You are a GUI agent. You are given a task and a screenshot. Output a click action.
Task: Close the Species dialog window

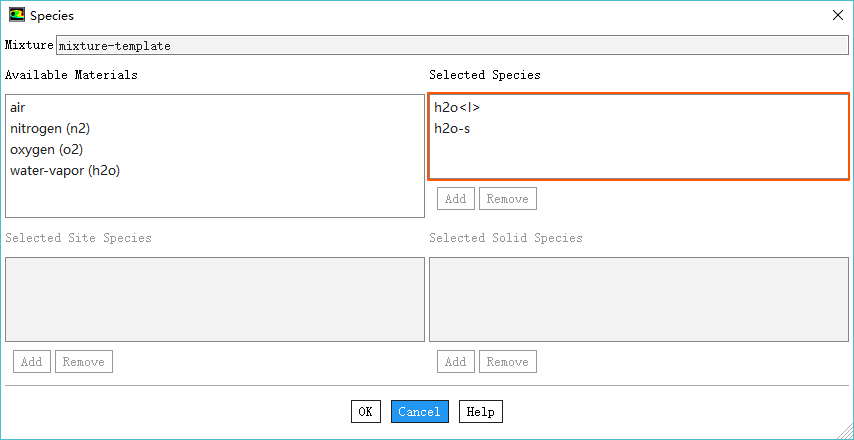(x=837, y=15)
